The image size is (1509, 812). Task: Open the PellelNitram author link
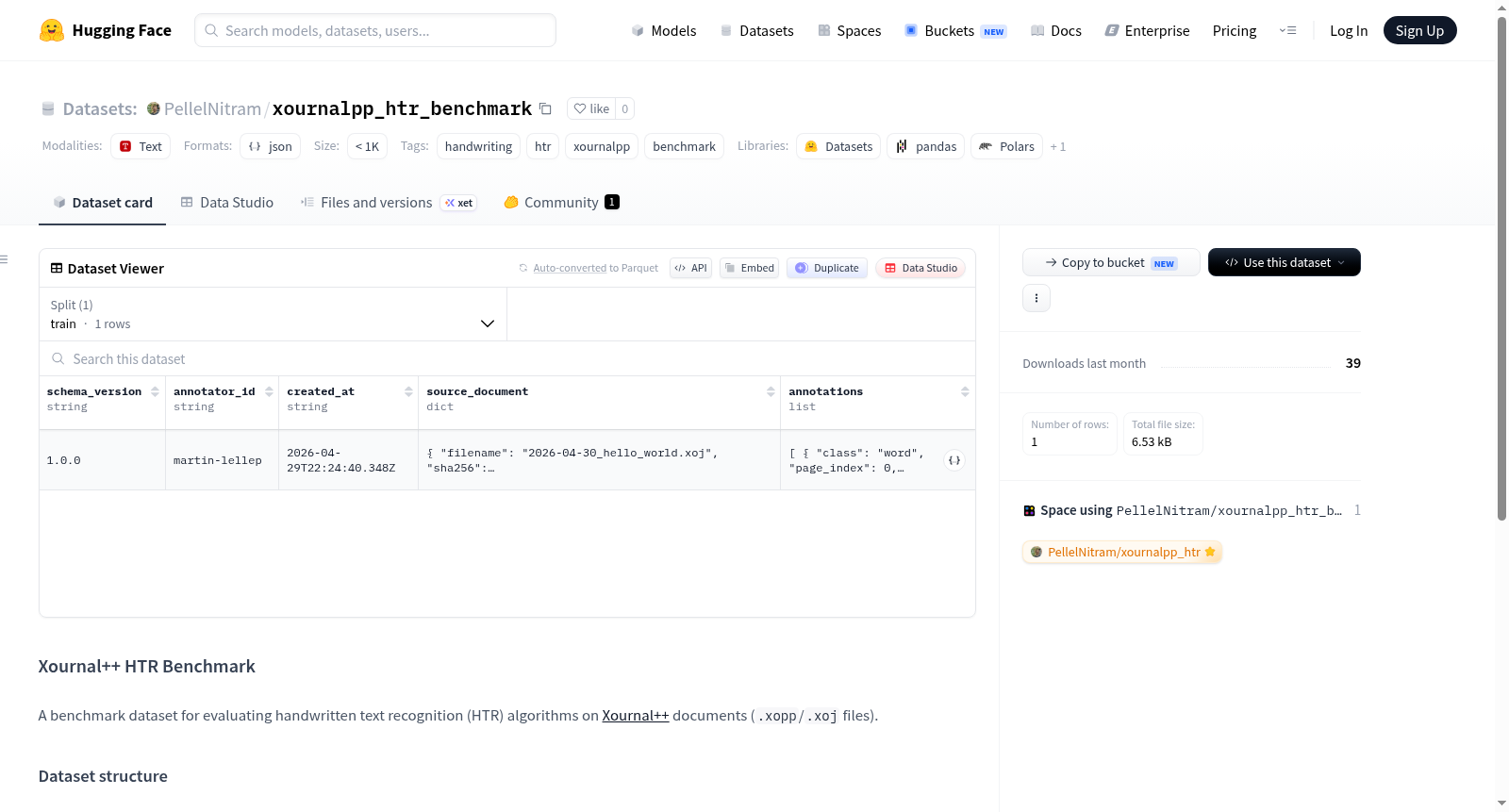pyautogui.click(x=212, y=108)
